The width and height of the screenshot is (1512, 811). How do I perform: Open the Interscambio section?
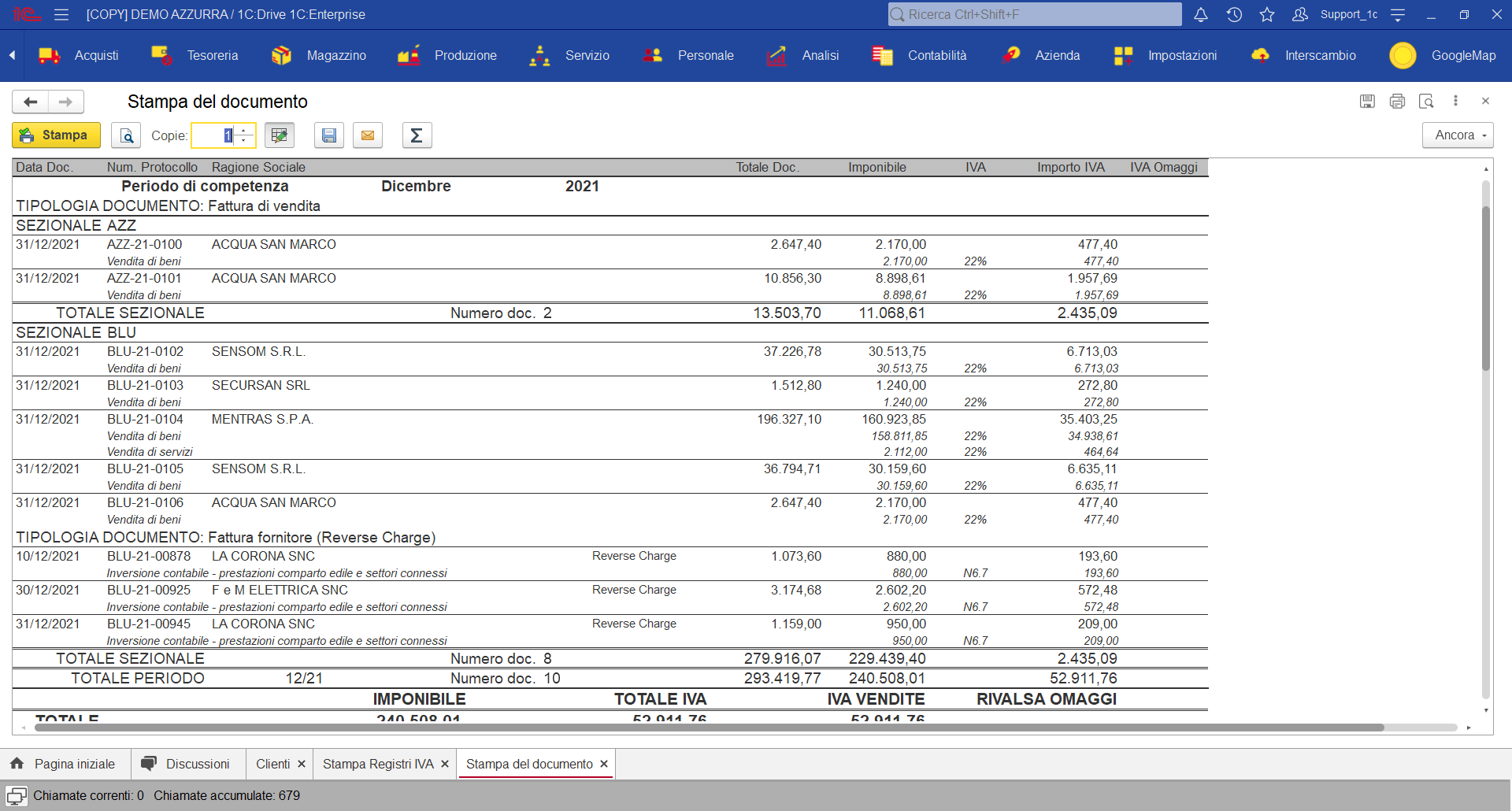[x=1303, y=55]
